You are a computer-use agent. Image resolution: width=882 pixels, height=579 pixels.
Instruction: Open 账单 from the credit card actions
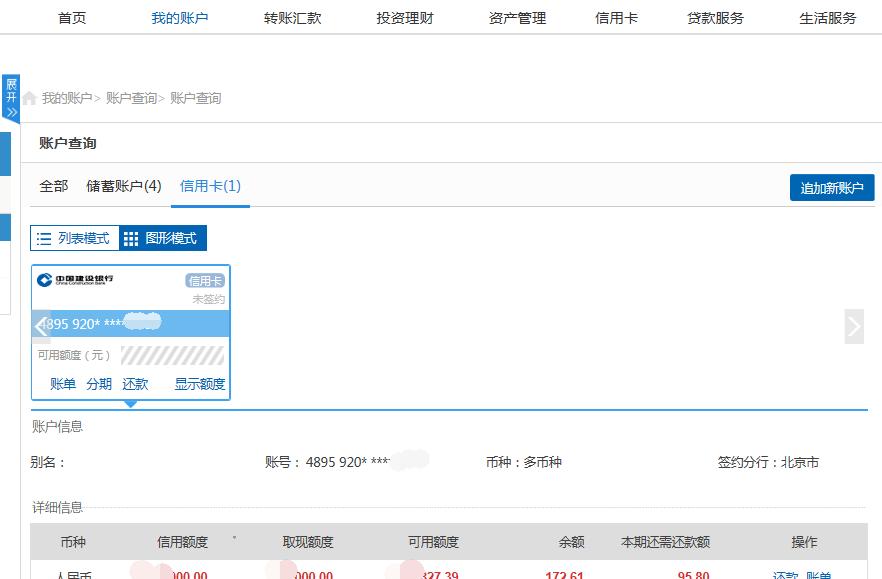click(x=62, y=383)
